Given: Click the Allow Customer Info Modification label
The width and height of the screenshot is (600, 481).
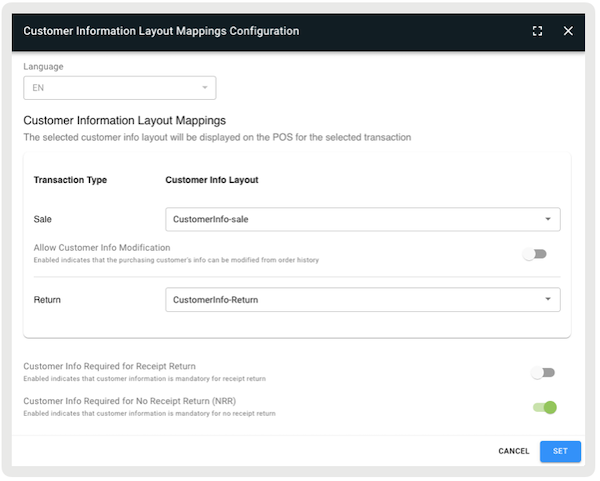Looking at the screenshot, I should [102, 248].
